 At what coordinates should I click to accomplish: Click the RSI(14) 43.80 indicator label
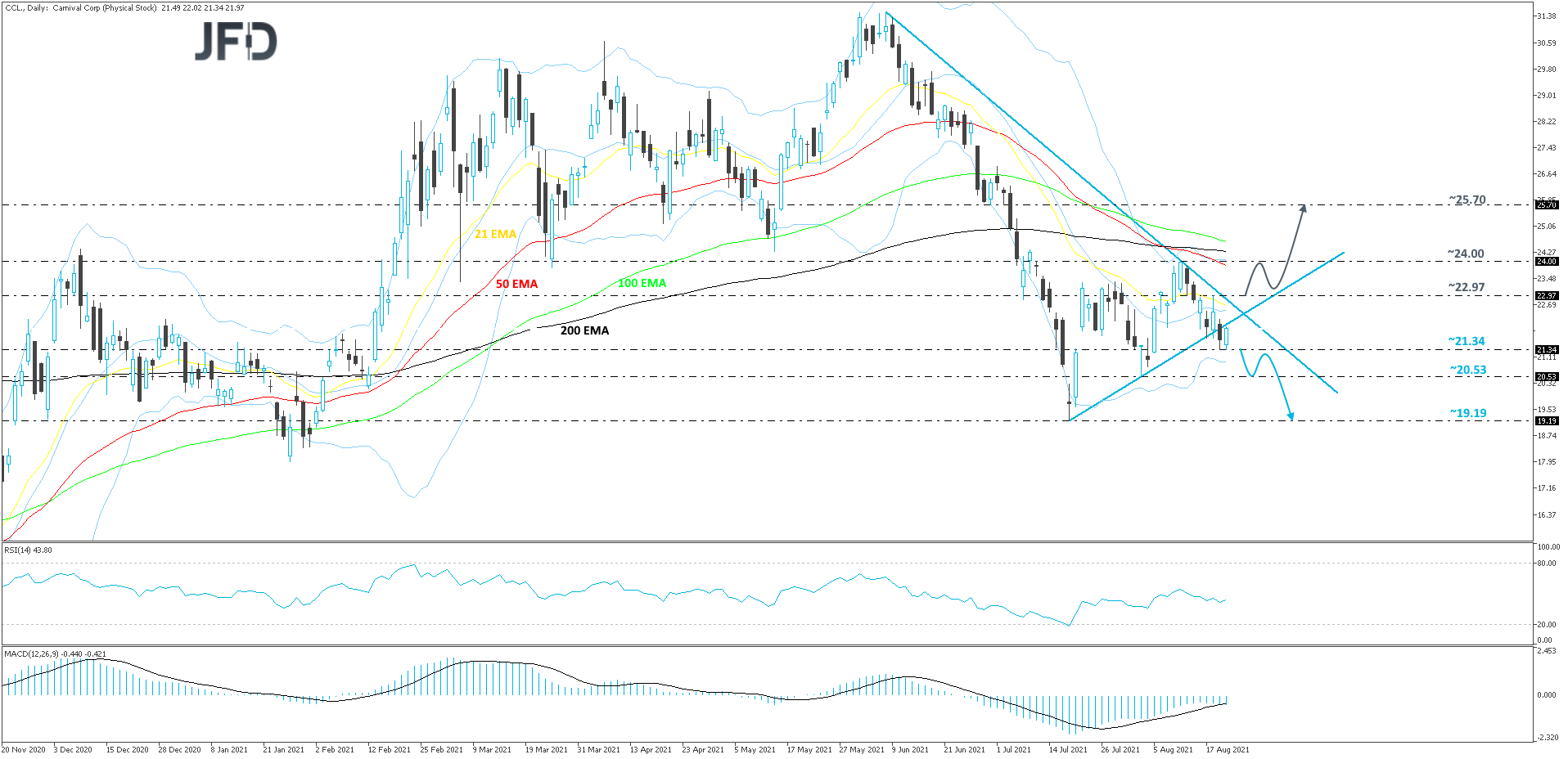click(x=28, y=550)
